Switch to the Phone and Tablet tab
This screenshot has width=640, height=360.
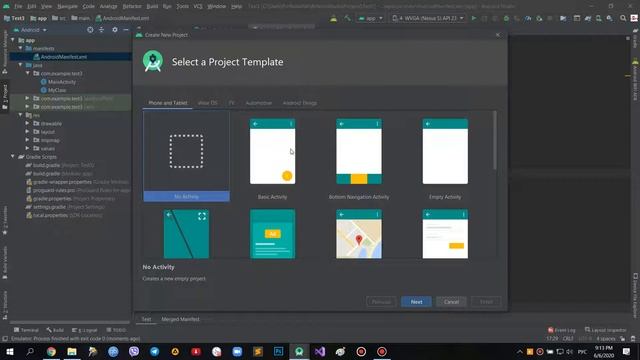click(x=167, y=103)
